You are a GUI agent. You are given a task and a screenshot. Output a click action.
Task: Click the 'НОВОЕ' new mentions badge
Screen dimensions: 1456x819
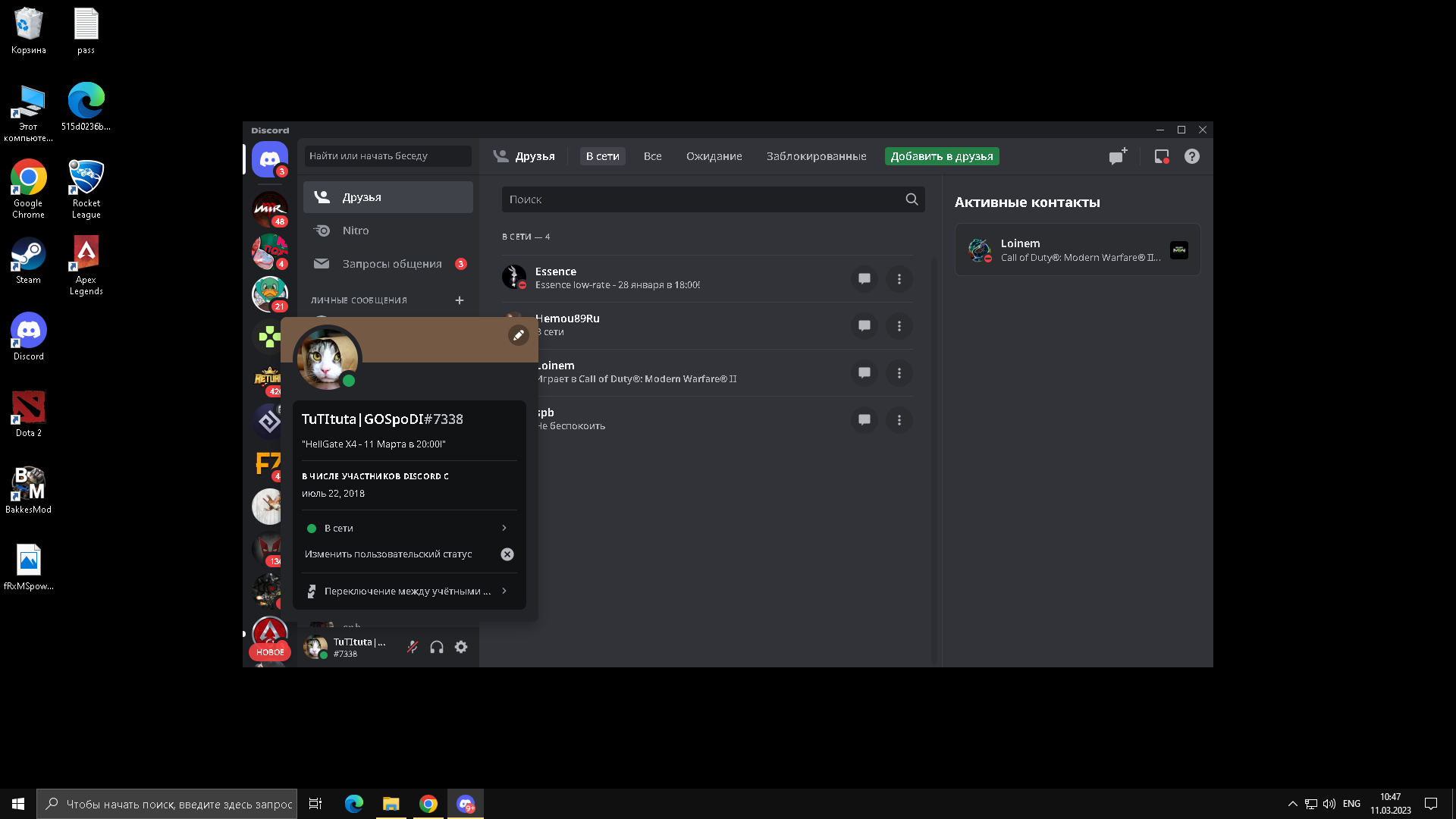270,652
